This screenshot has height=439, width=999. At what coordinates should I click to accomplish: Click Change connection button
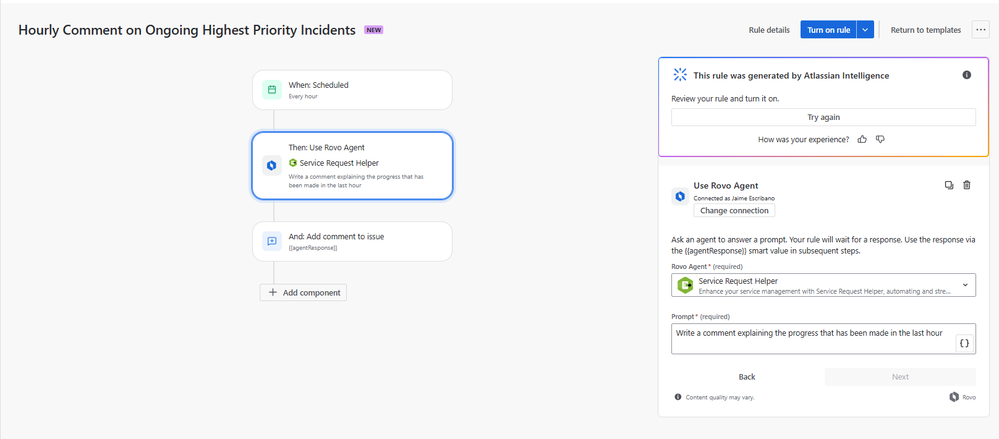734,210
